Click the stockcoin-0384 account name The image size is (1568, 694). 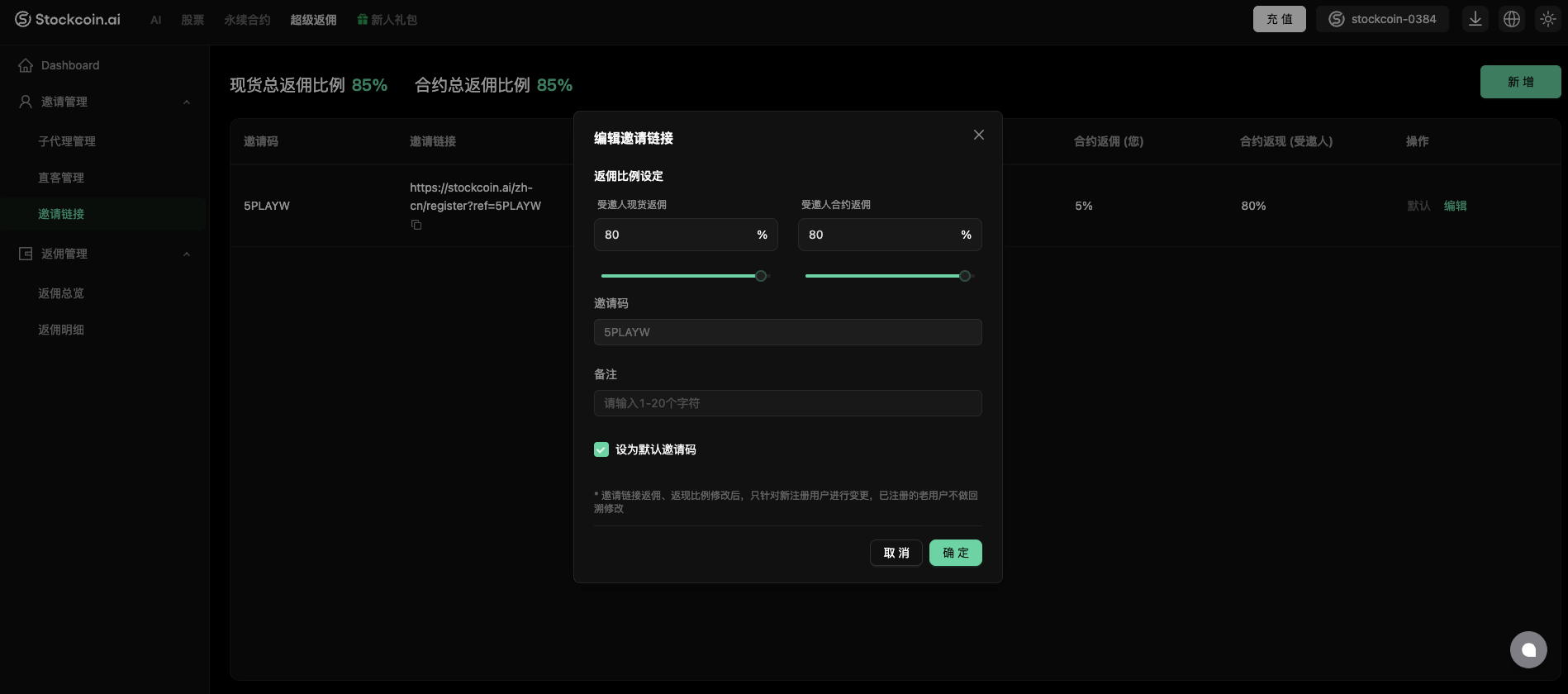[1394, 19]
